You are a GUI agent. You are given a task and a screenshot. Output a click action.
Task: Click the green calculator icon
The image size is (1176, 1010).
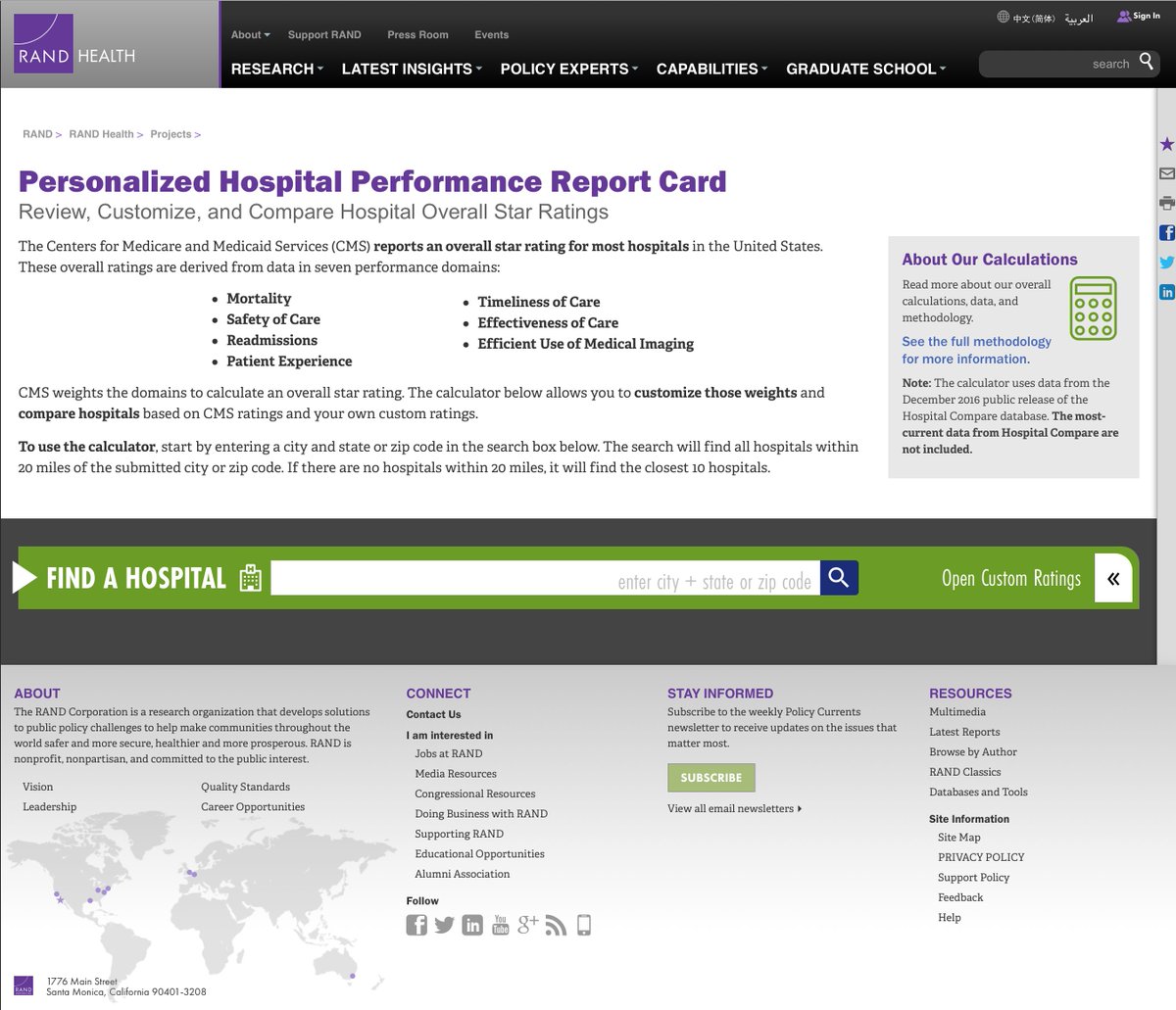point(1093,308)
